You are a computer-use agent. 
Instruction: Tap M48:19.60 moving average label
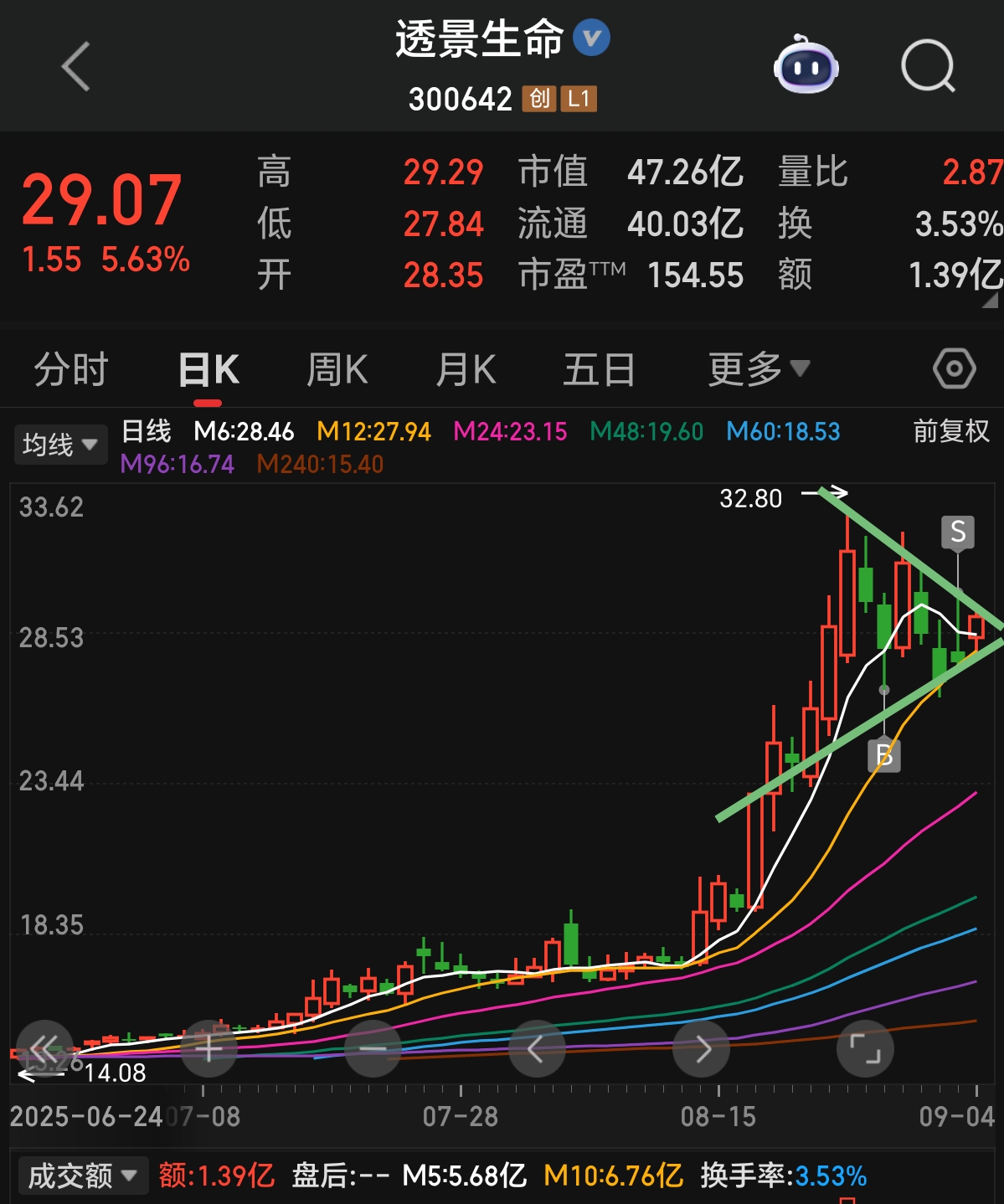[x=646, y=432]
